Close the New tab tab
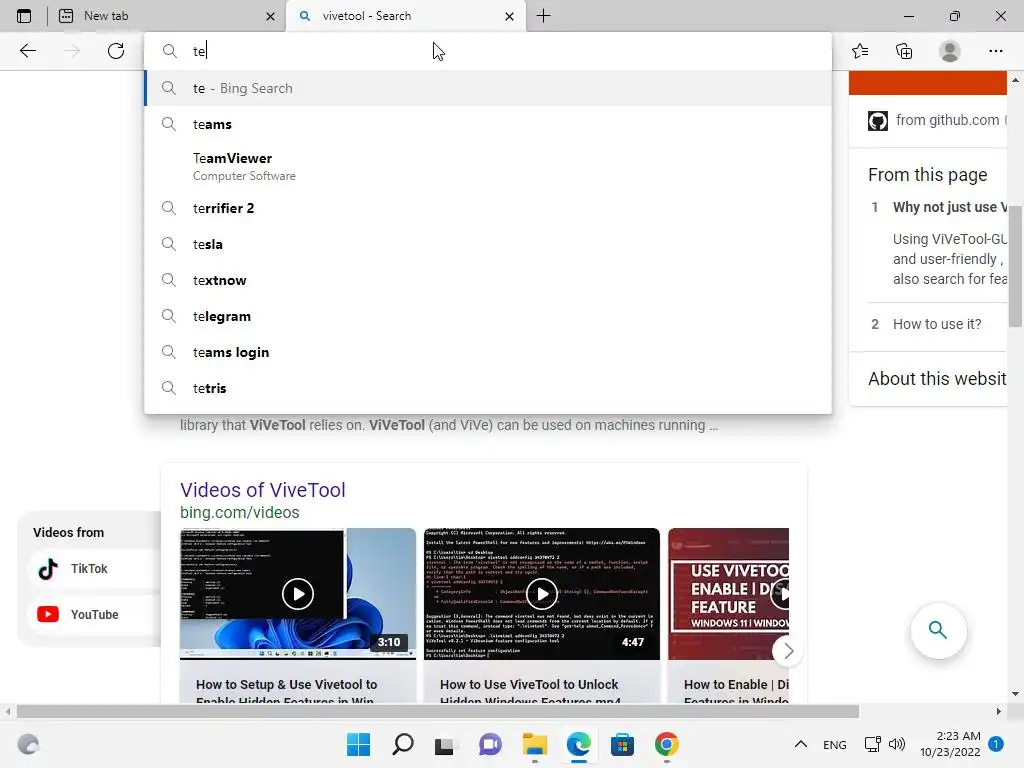 270,16
